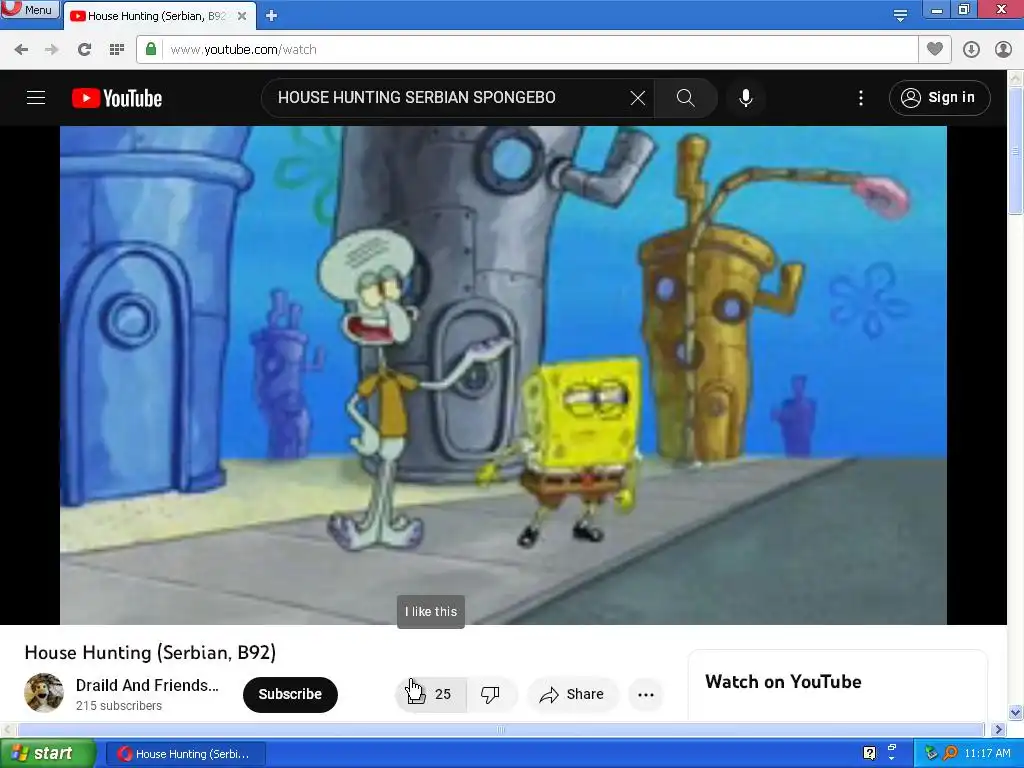The image size is (1024, 768).
Task: Open Speed Dial grid icon
Action: tap(117, 50)
